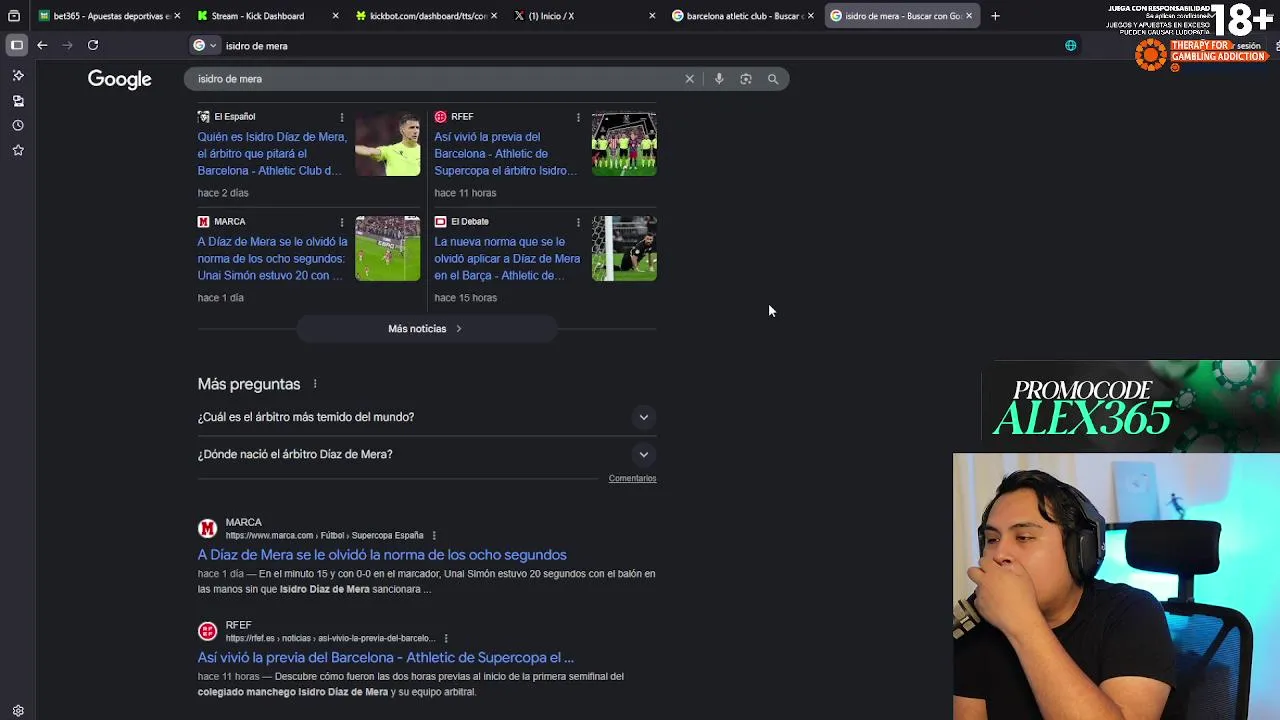Click the Comentarios feedback link
The width and height of the screenshot is (1280, 720).
(632, 478)
